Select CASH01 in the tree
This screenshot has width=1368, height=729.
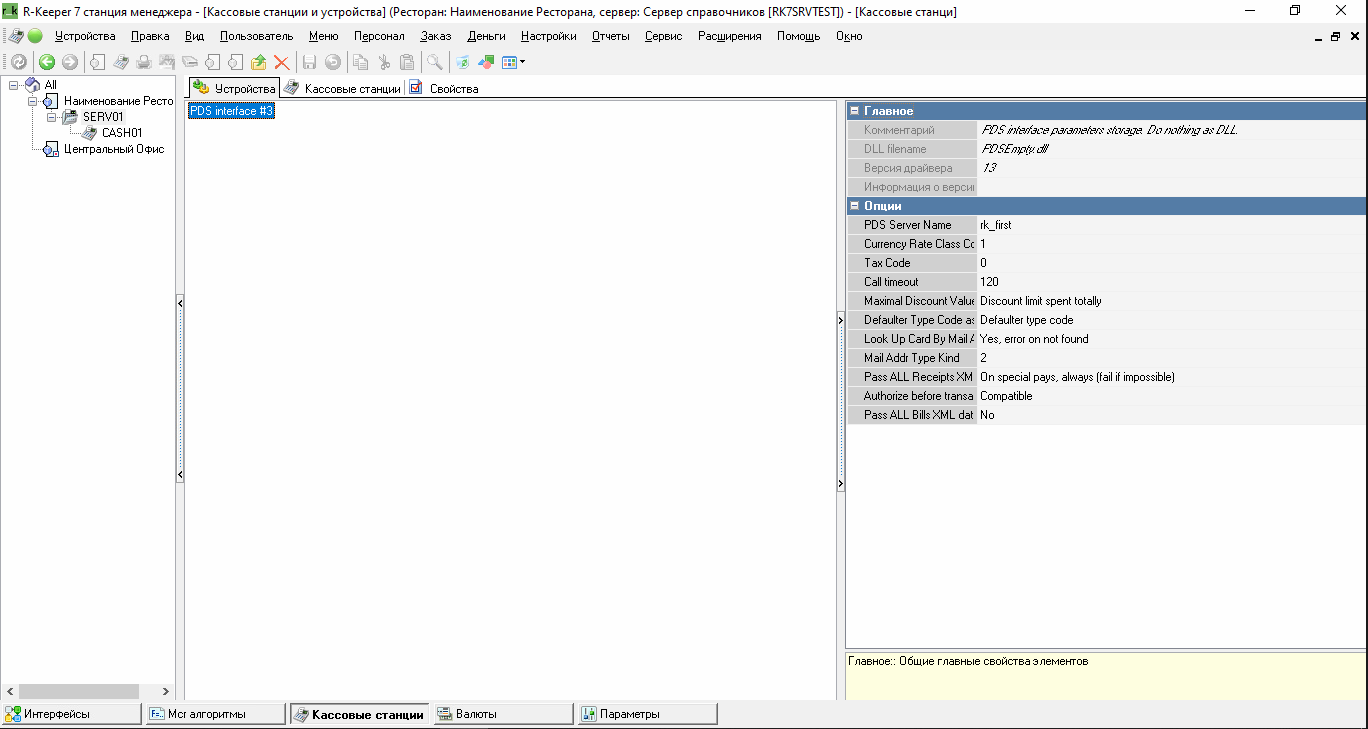pos(122,132)
